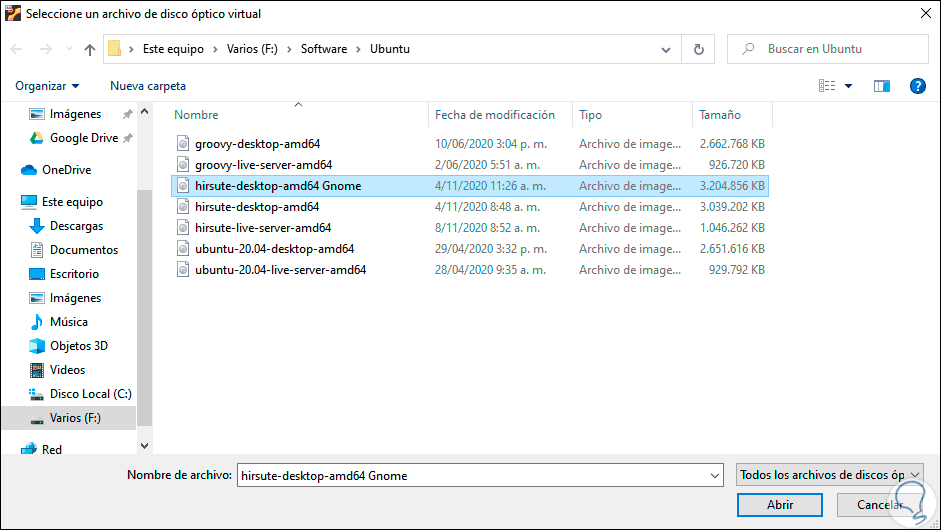941x530 pixels.
Task: Open the Organizar menu
Action: (x=47, y=86)
